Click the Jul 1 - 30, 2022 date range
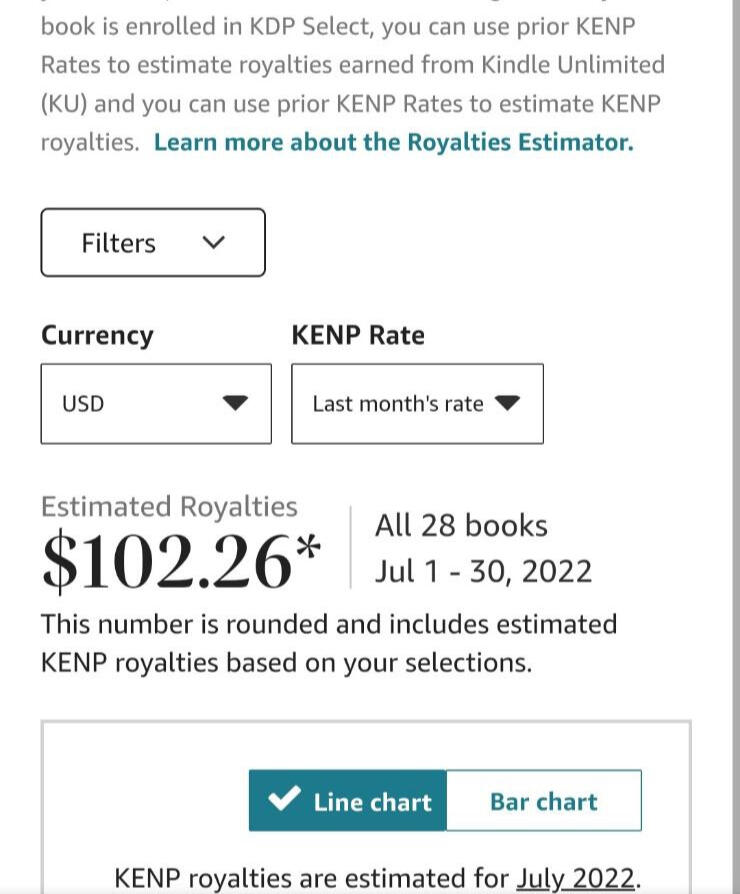This screenshot has width=740, height=894. pos(483,571)
